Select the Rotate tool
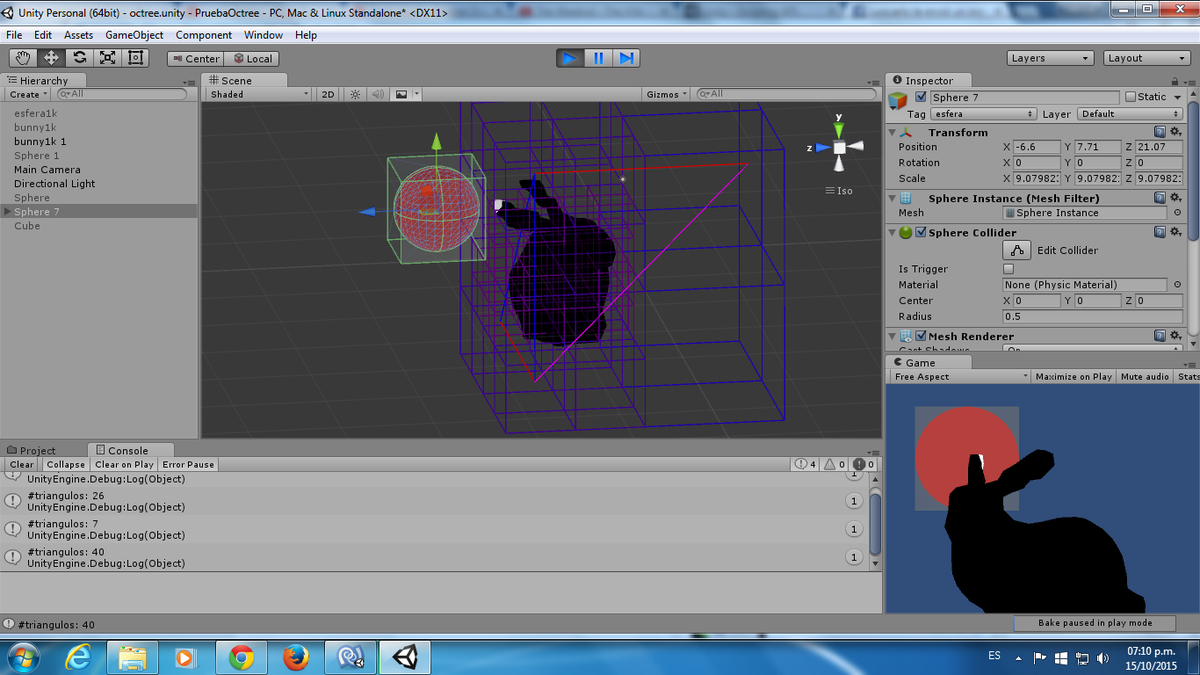The width and height of the screenshot is (1200, 675). click(79, 58)
